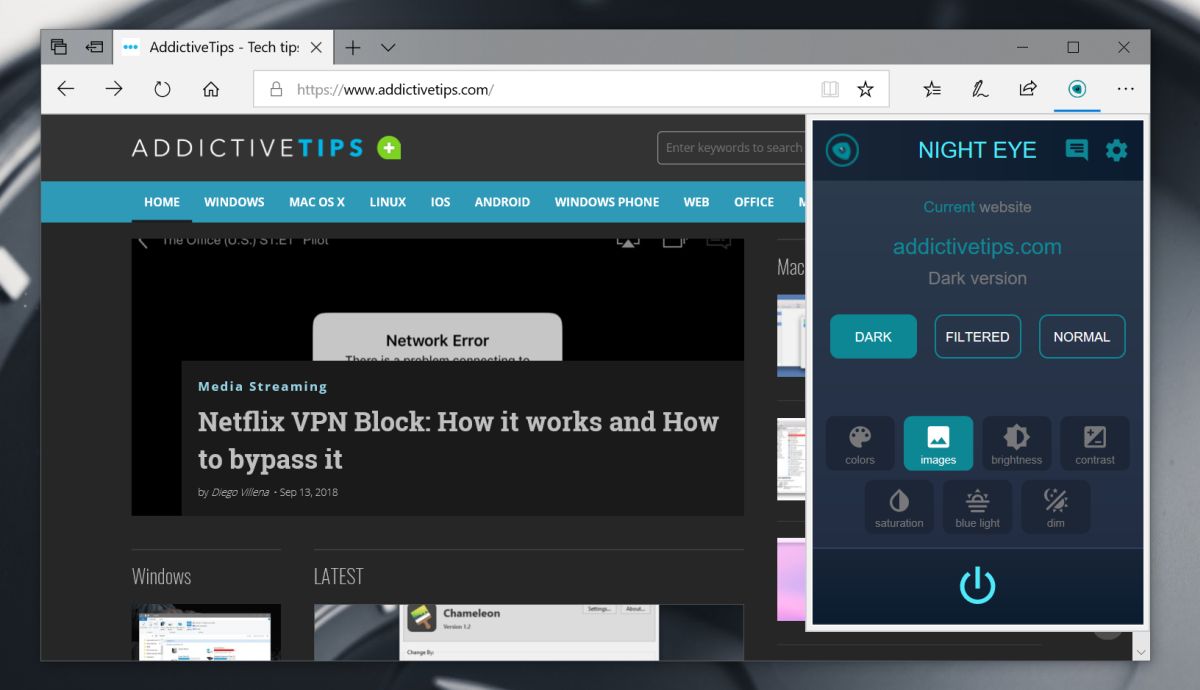Screen dimensions: 1200x690
Task: Open the WEB nav section
Action: [x=697, y=202]
